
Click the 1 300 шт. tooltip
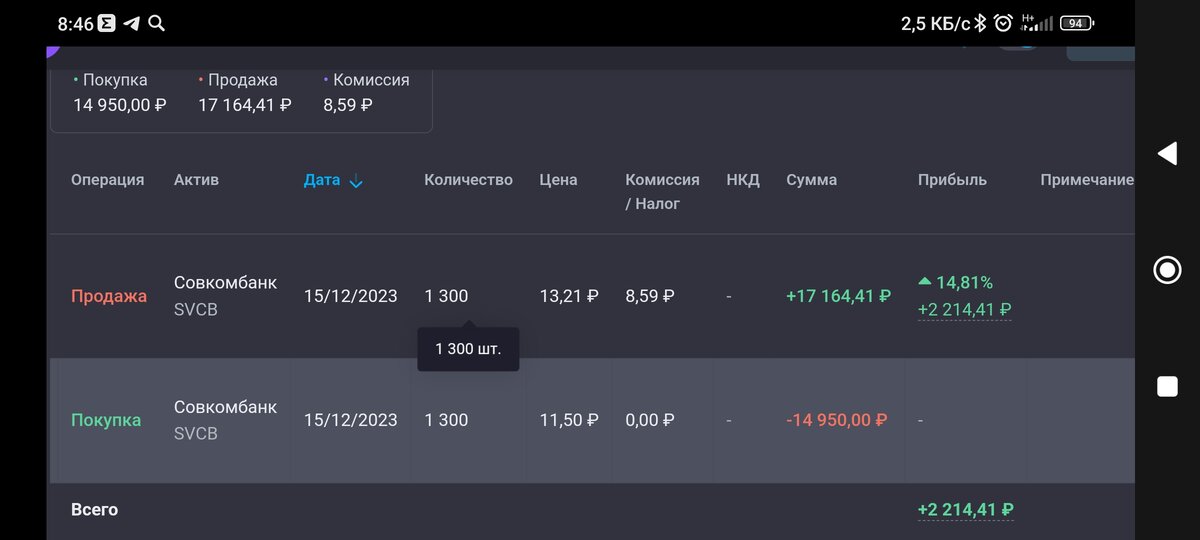pos(468,350)
